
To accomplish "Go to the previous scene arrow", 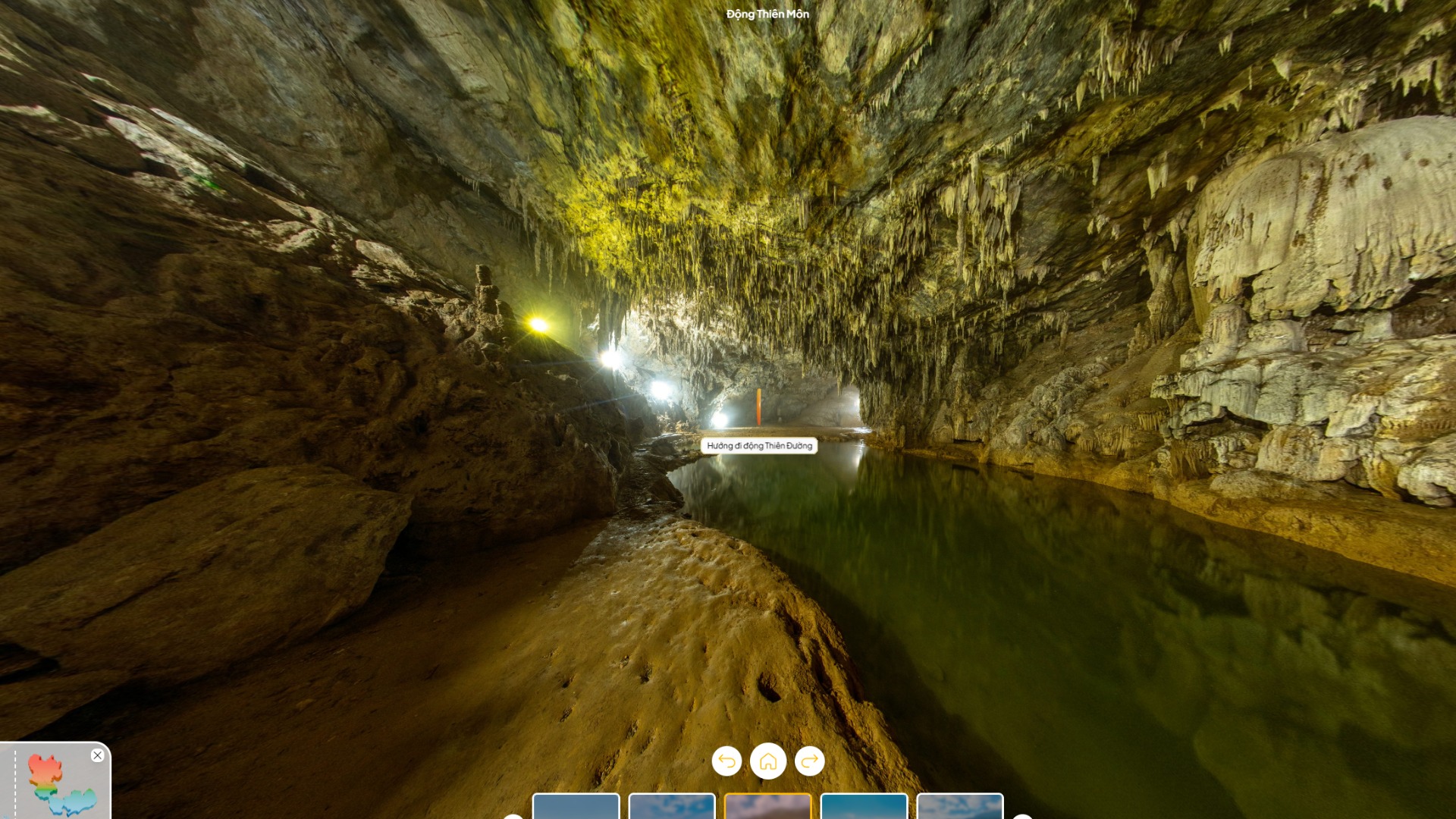I will tap(726, 761).
